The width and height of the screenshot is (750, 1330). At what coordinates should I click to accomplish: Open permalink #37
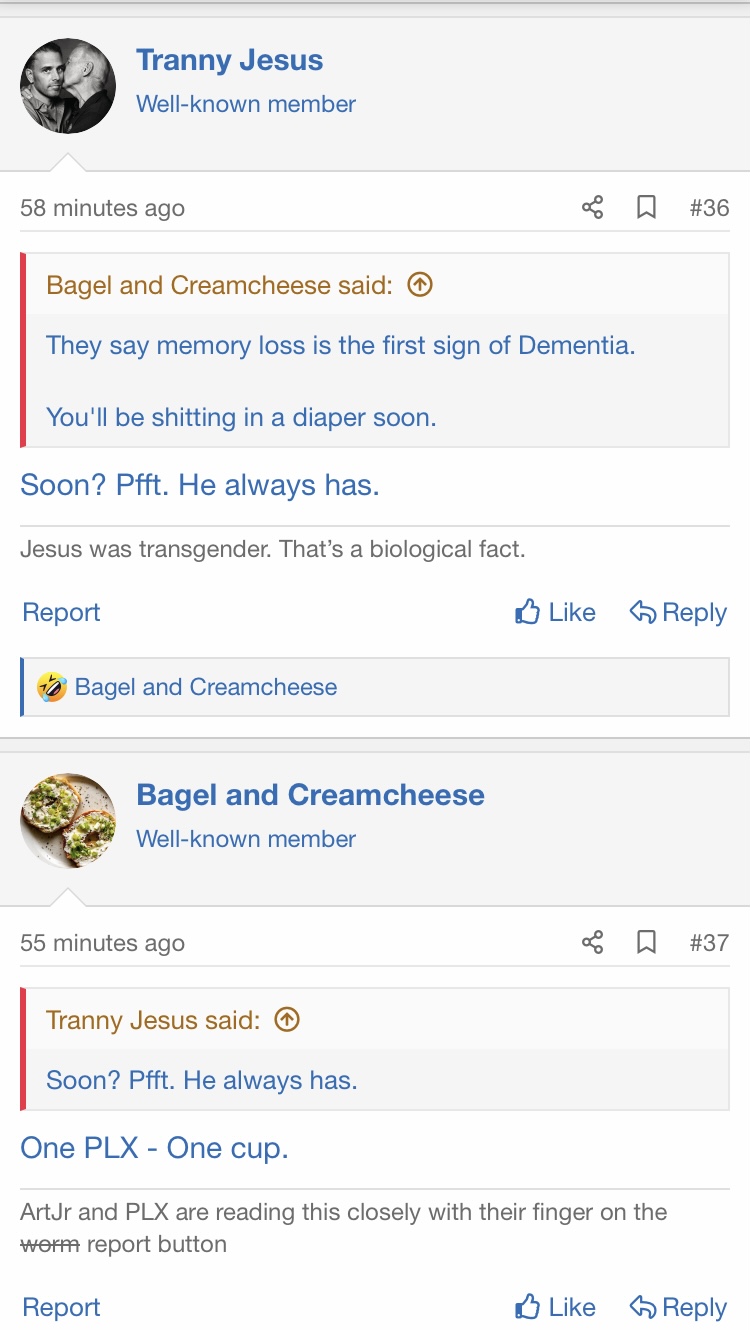tap(709, 943)
